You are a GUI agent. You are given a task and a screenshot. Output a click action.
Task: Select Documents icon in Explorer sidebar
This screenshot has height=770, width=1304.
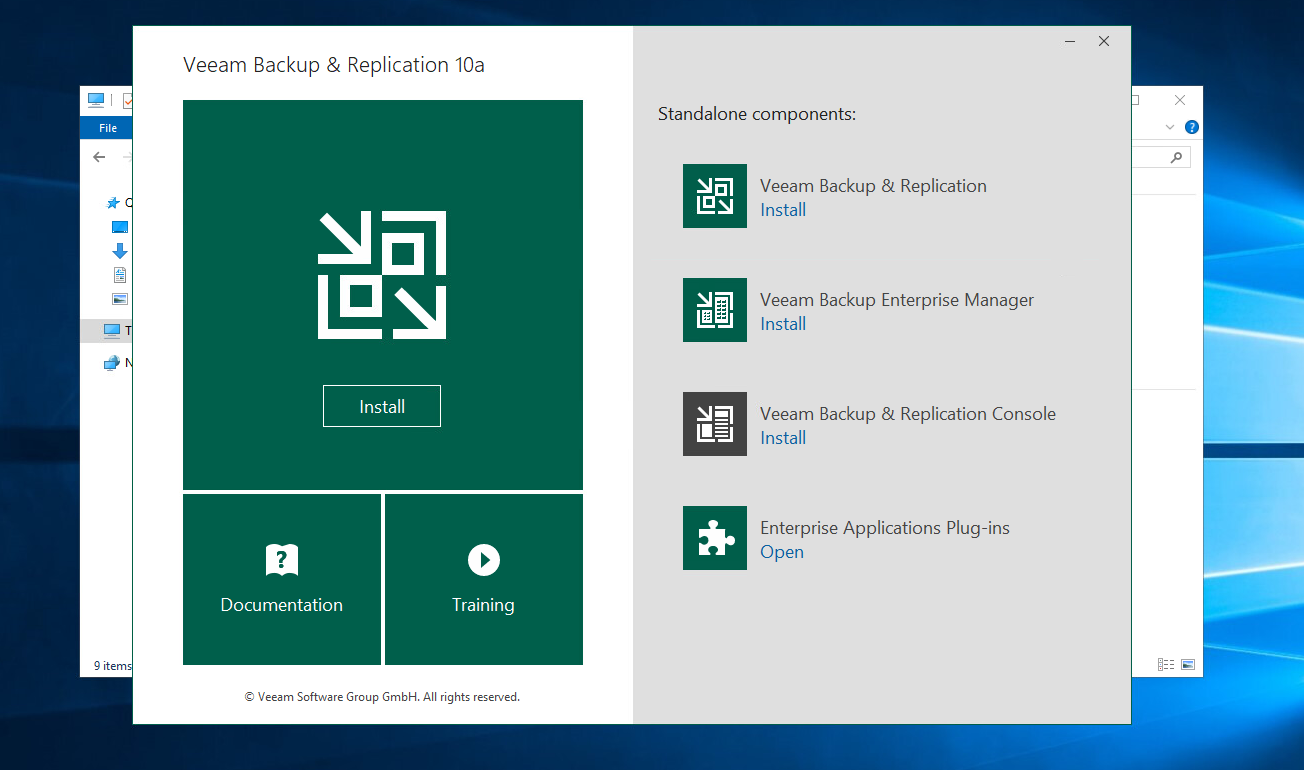(x=120, y=275)
